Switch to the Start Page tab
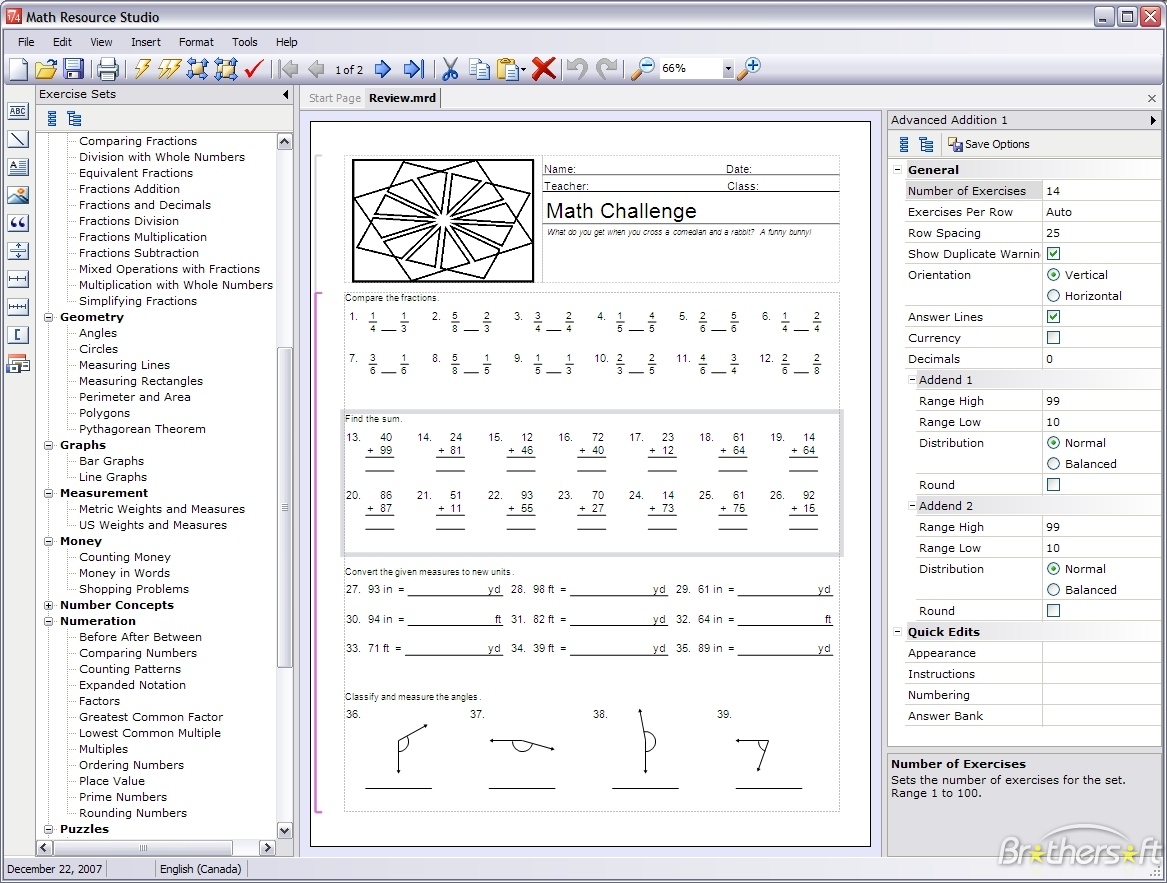Viewport: 1167px width, 883px height. pos(334,98)
